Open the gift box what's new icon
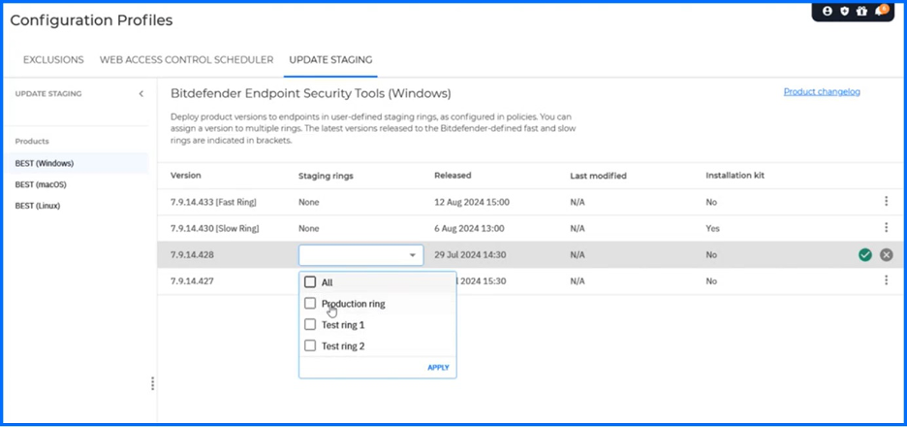908x428 pixels. (862, 11)
